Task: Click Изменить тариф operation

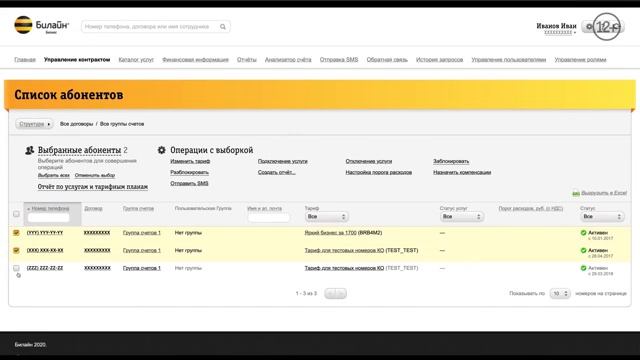Action: coord(190,161)
